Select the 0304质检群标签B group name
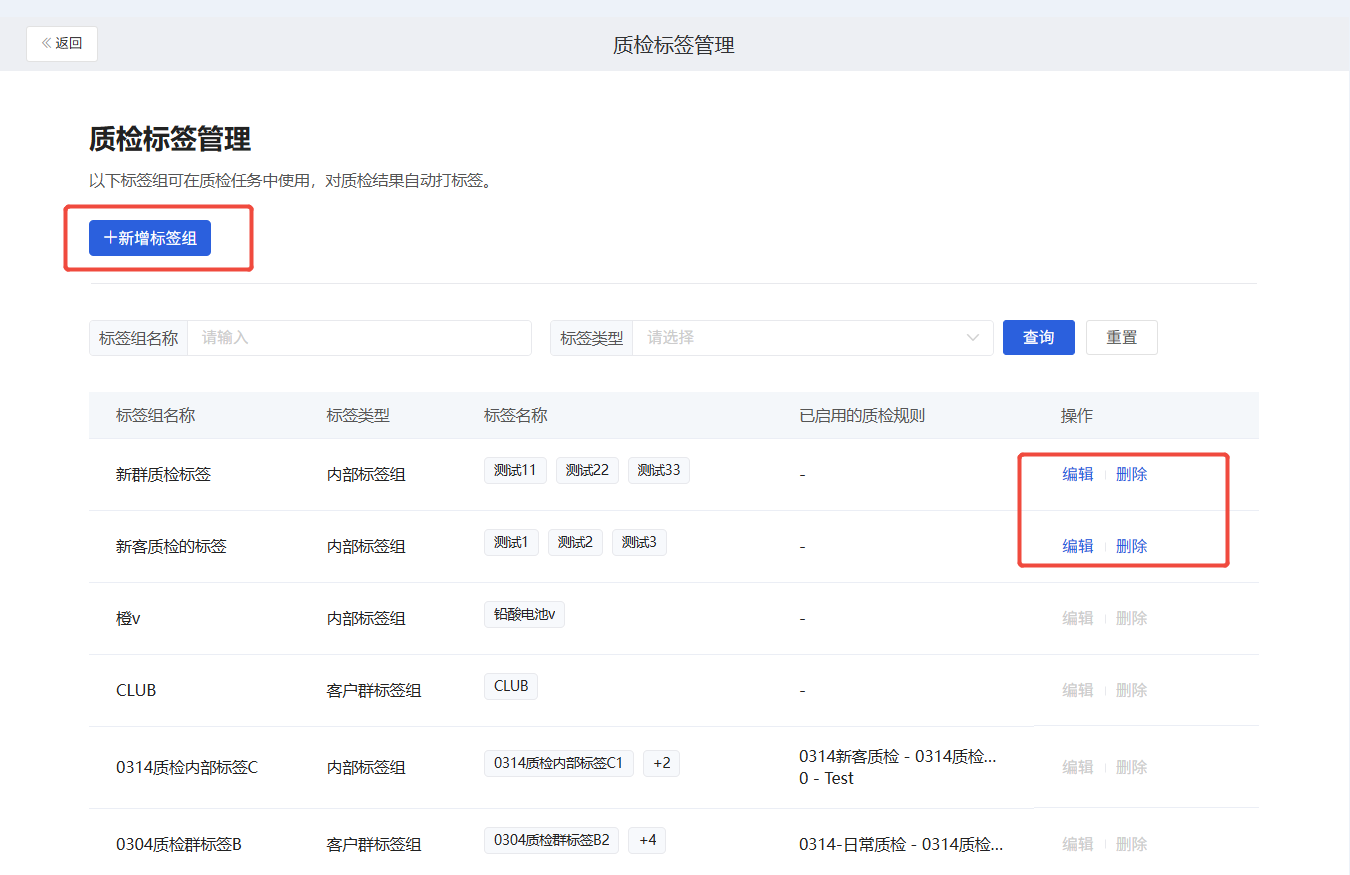Image resolution: width=1350 pixels, height=875 pixels. coord(179,845)
